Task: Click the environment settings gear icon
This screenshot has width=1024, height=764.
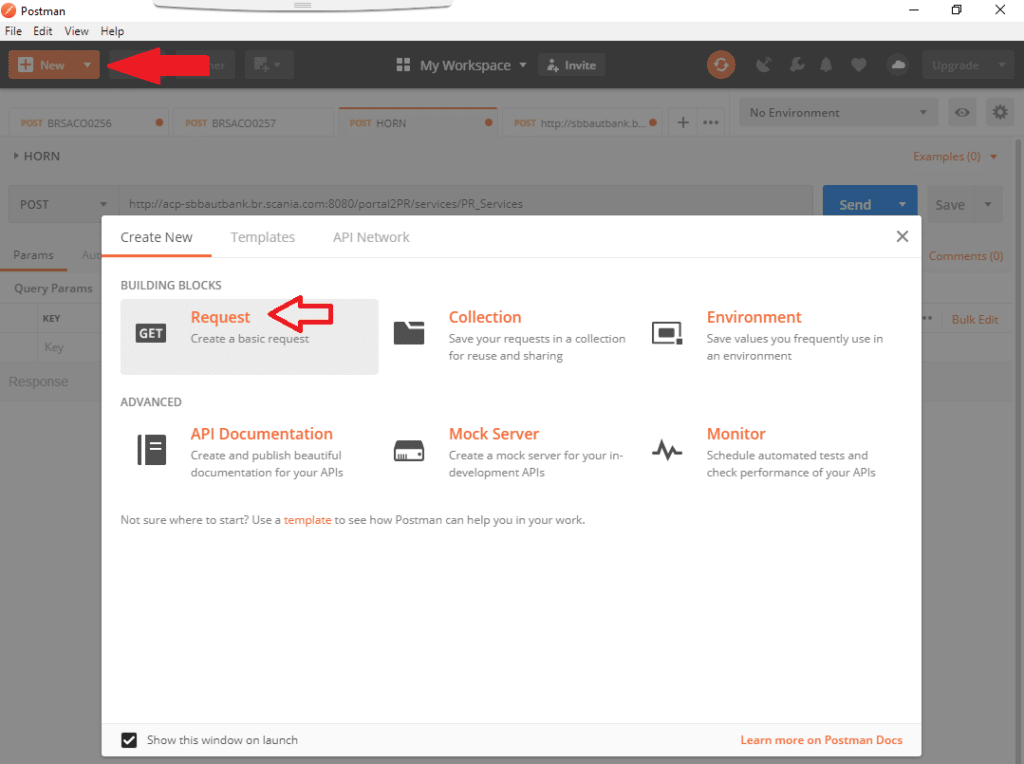Action: click(x=999, y=112)
